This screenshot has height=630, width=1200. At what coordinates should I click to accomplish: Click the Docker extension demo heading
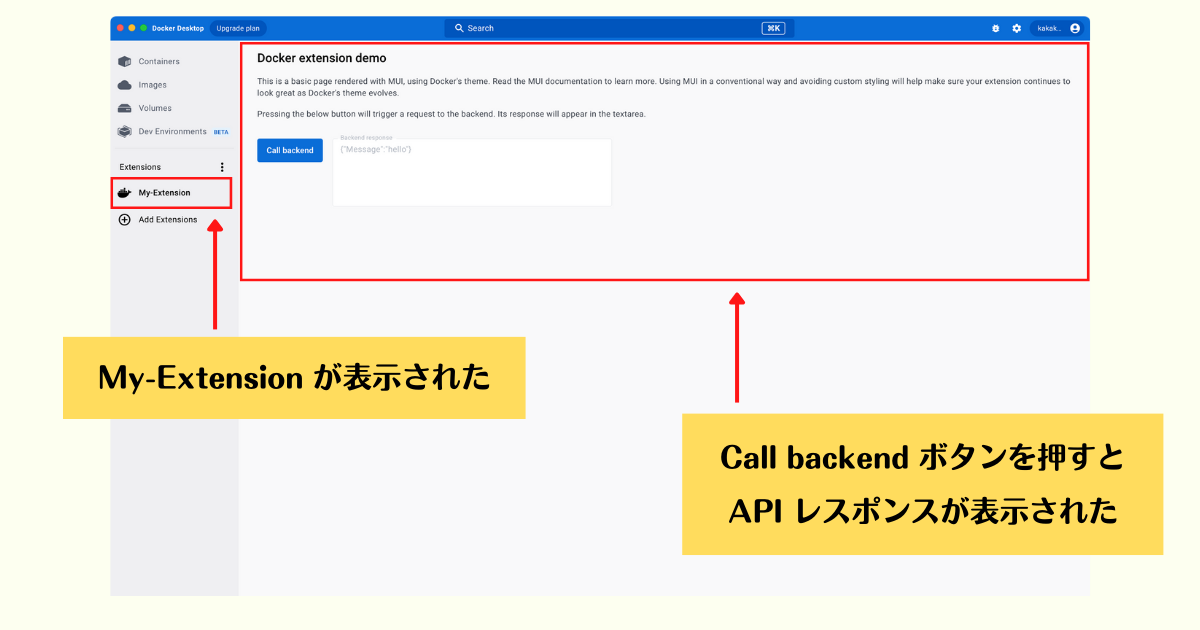tap(322, 59)
